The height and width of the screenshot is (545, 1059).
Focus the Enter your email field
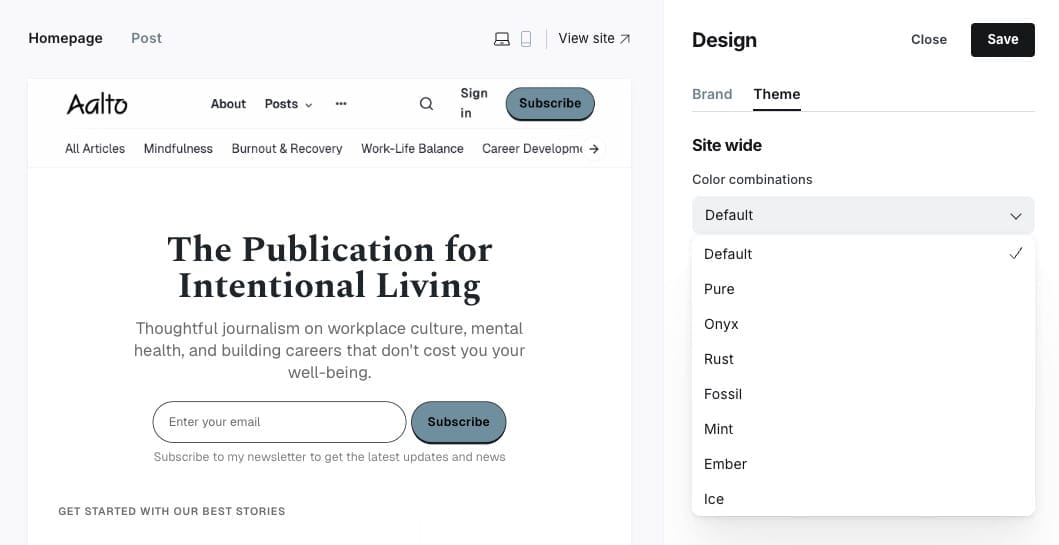279,422
